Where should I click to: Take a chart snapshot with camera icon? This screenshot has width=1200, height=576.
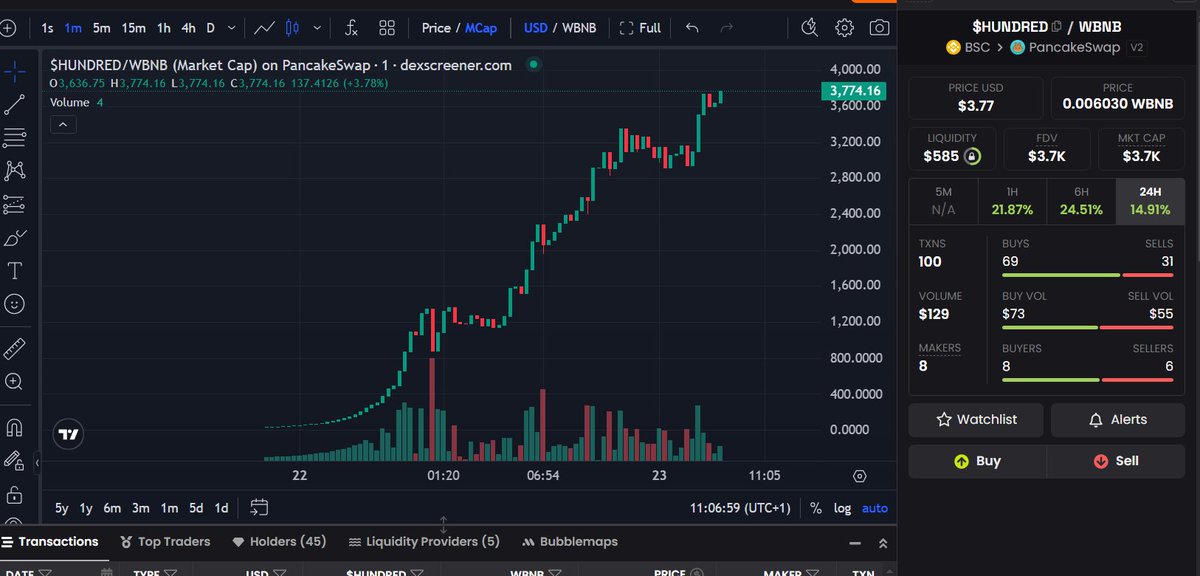(879, 27)
